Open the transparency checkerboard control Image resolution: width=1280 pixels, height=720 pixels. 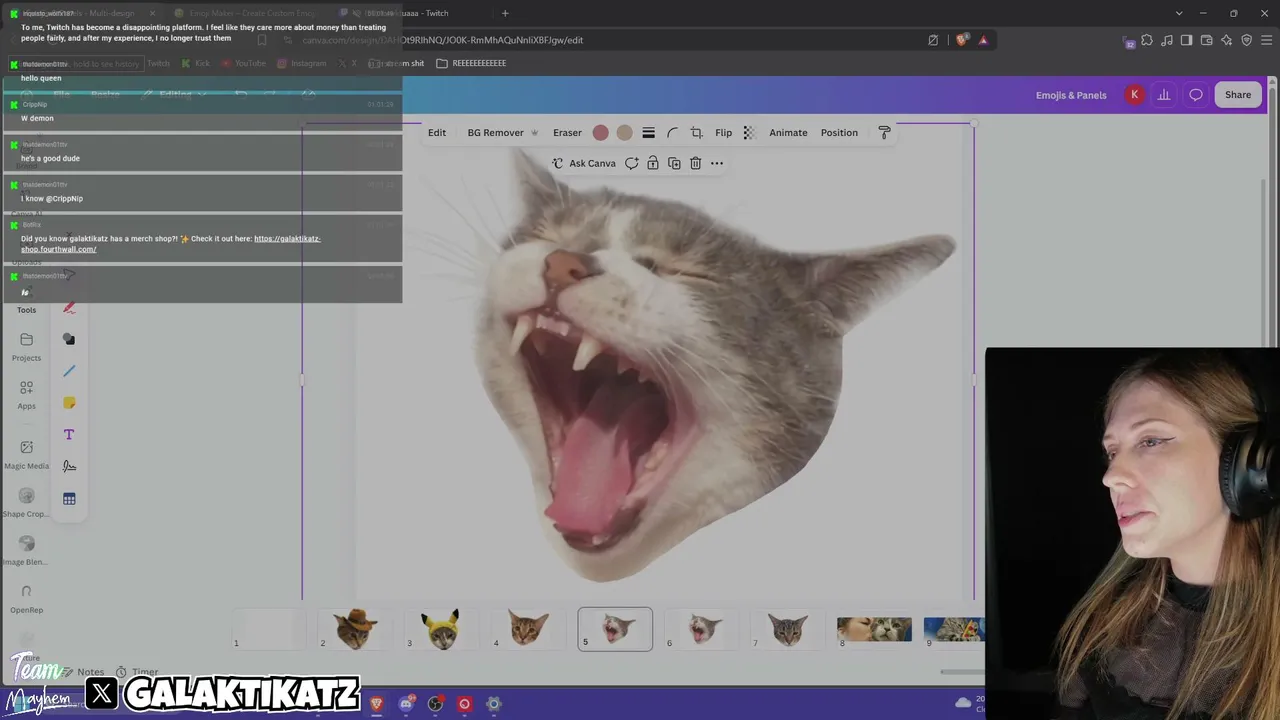pyautogui.click(x=748, y=132)
